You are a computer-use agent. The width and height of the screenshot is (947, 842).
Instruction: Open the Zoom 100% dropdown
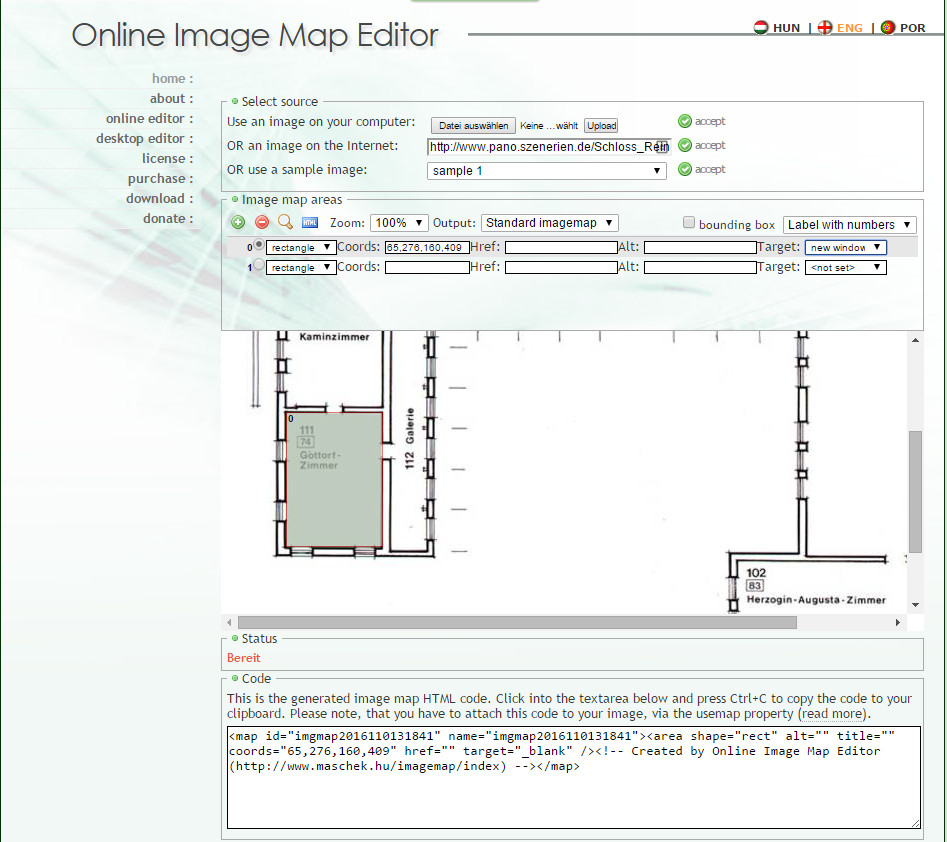(x=399, y=223)
